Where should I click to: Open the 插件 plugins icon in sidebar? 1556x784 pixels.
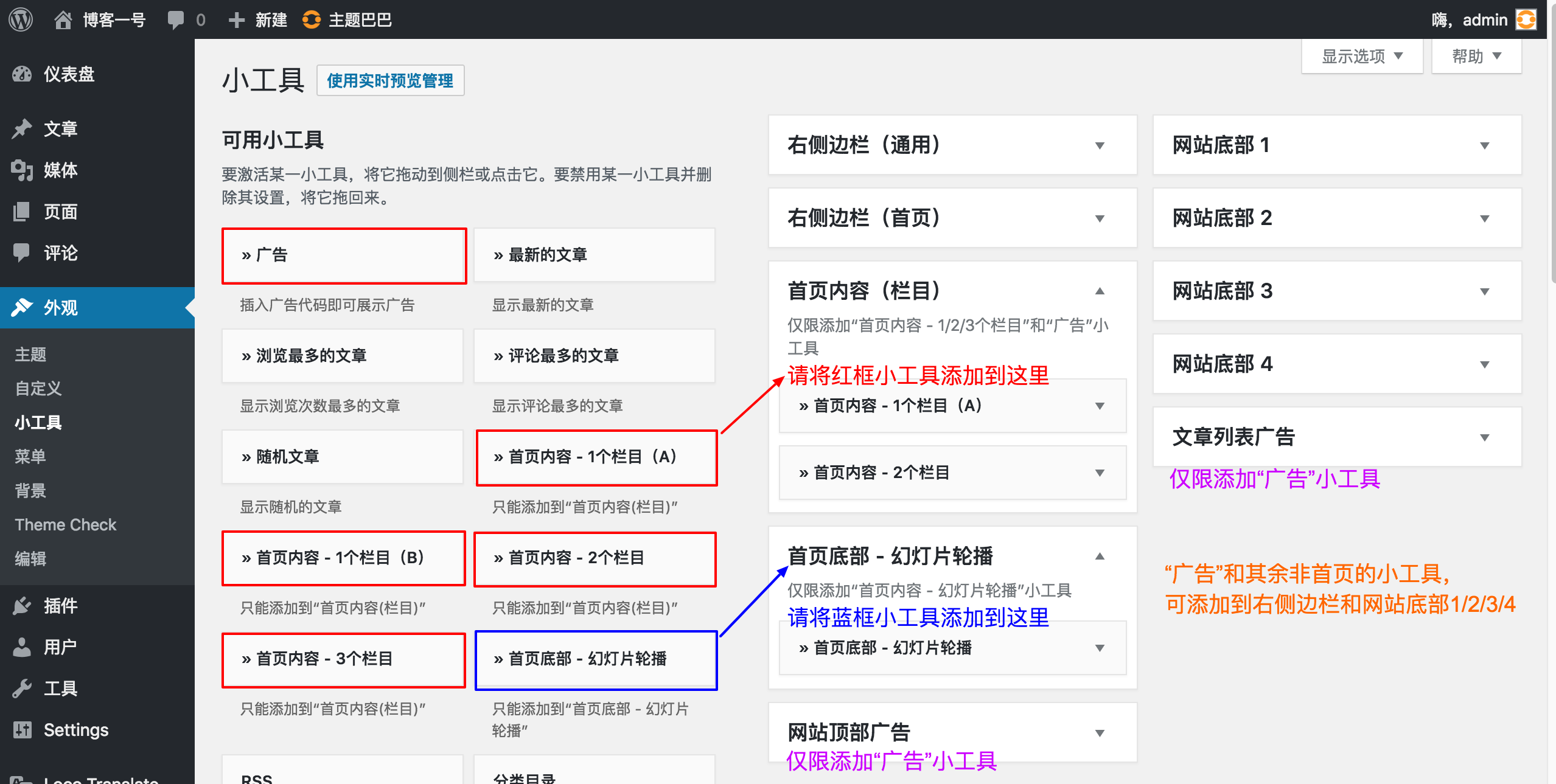pos(22,606)
